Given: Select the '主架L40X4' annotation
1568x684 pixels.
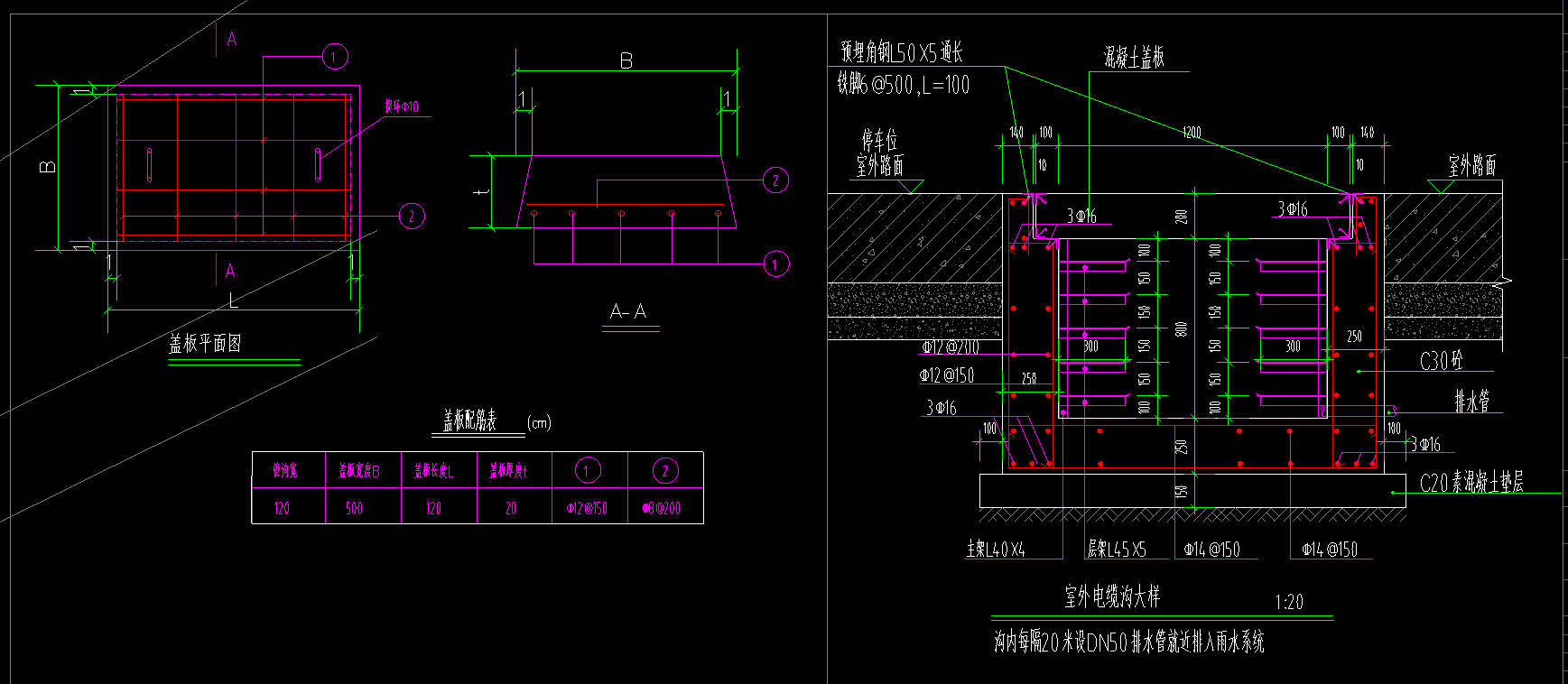Looking at the screenshot, I should coord(996,549).
